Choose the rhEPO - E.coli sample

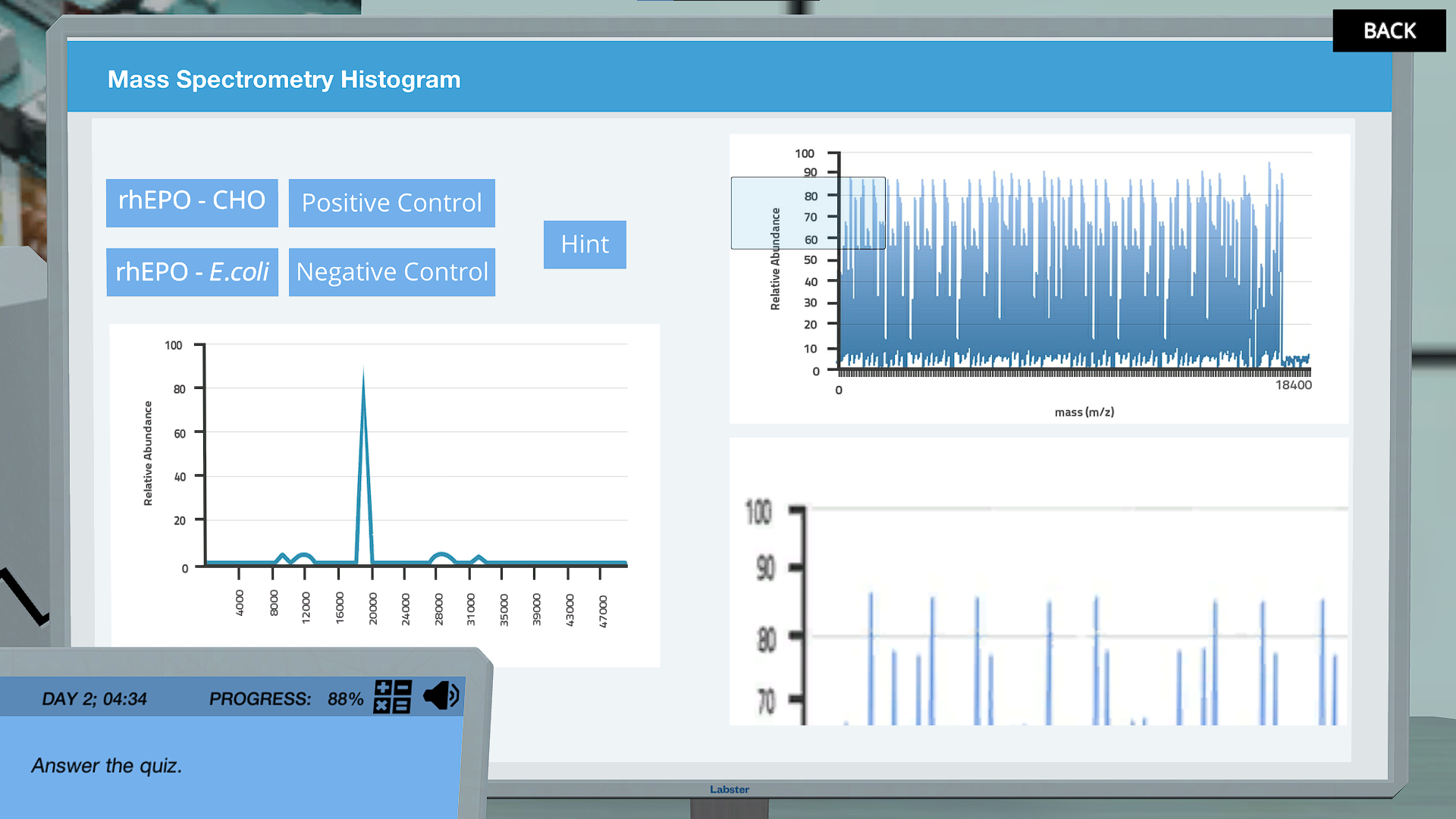tap(192, 272)
